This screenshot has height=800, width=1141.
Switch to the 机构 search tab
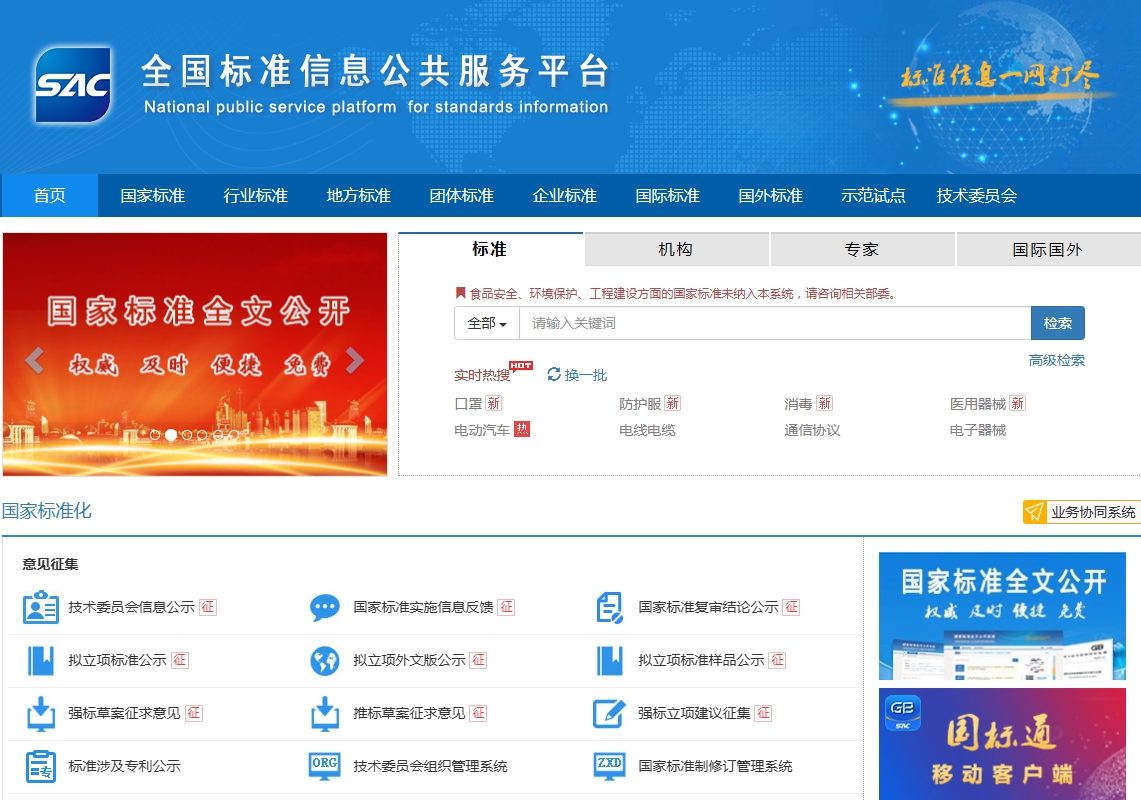point(676,249)
